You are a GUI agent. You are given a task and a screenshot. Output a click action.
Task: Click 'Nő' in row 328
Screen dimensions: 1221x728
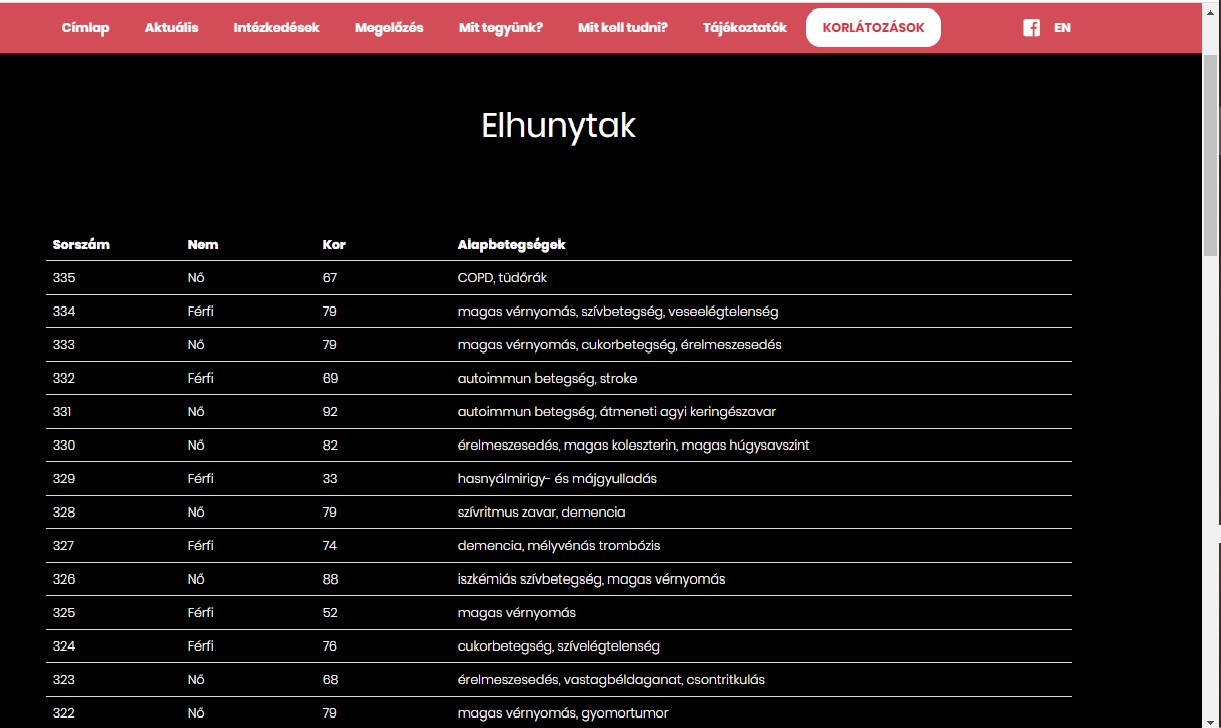pos(196,512)
